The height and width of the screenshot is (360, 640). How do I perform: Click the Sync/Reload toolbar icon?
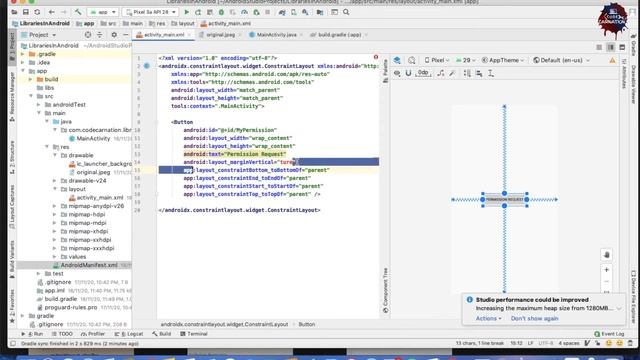[x=37, y=12]
